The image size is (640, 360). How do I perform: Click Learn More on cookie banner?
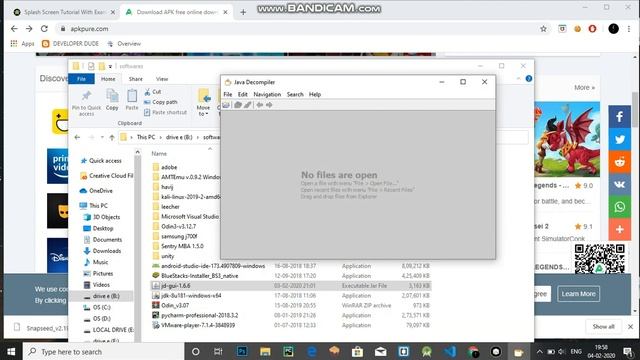point(578,294)
